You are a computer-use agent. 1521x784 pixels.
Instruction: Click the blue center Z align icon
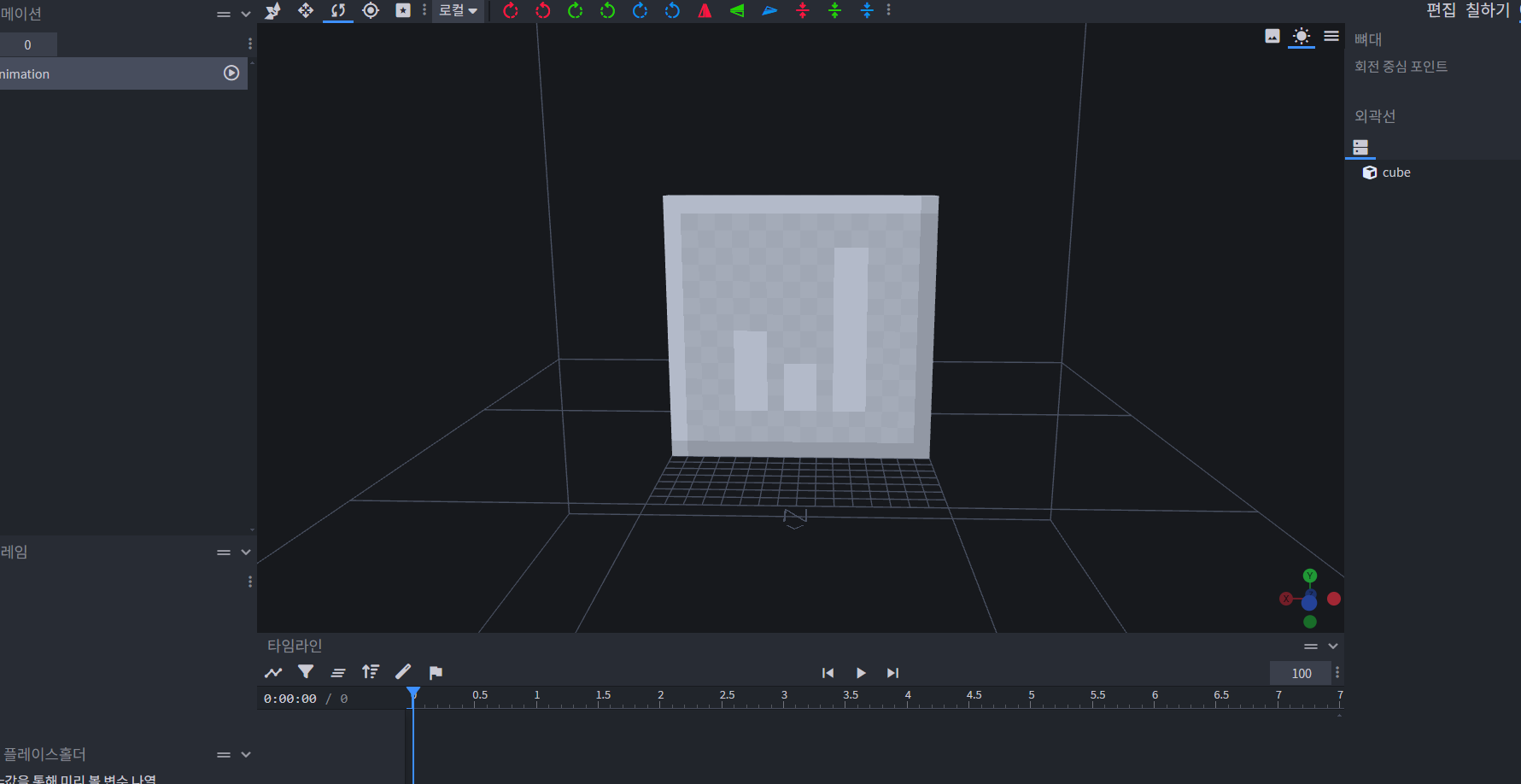click(x=867, y=10)
